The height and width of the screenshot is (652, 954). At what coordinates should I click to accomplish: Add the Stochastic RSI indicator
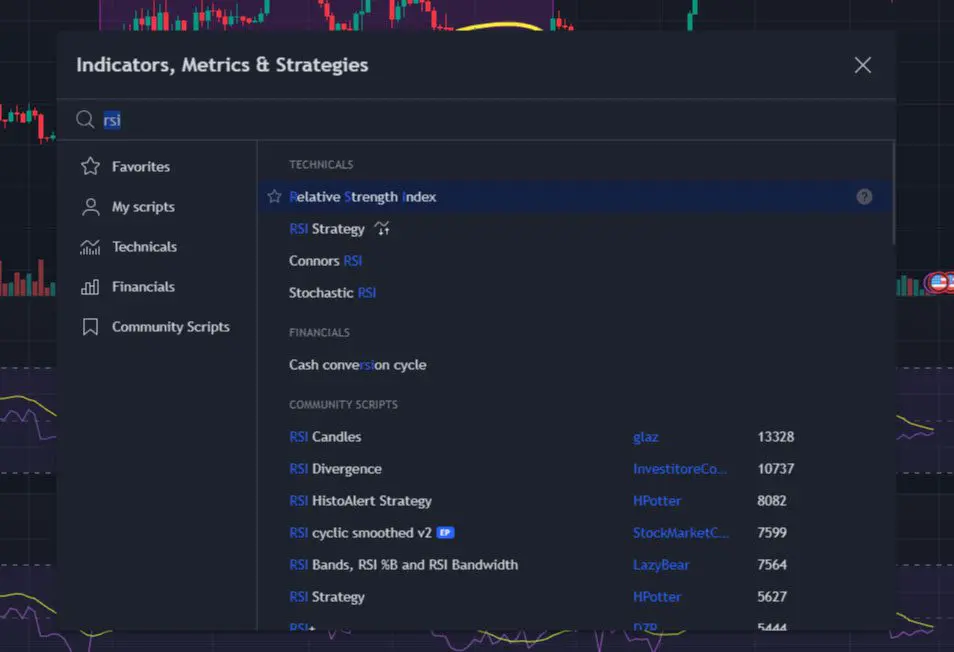point(574,293)
